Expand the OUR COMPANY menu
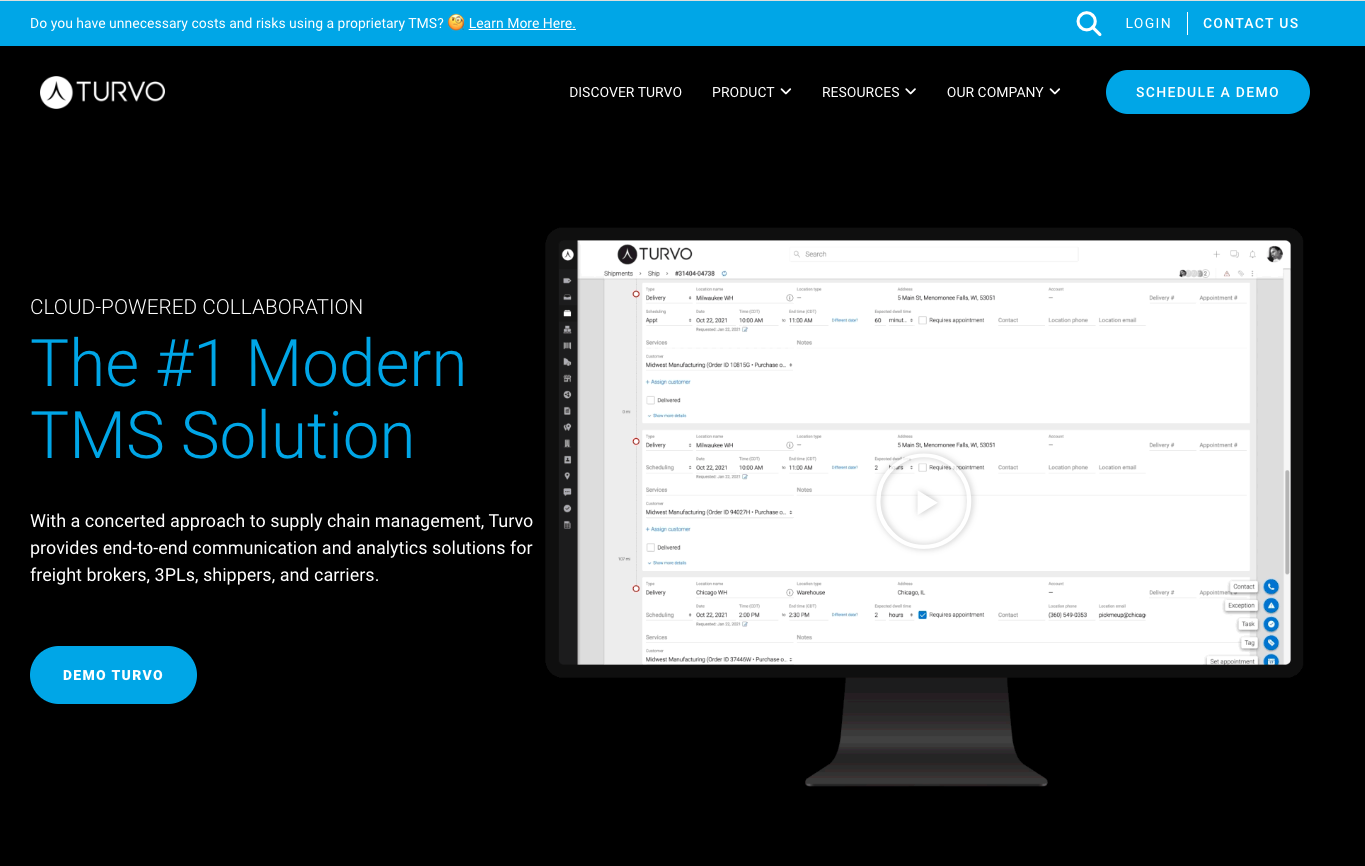This screenshot has height=866, width=1365. coord(1003,92)
